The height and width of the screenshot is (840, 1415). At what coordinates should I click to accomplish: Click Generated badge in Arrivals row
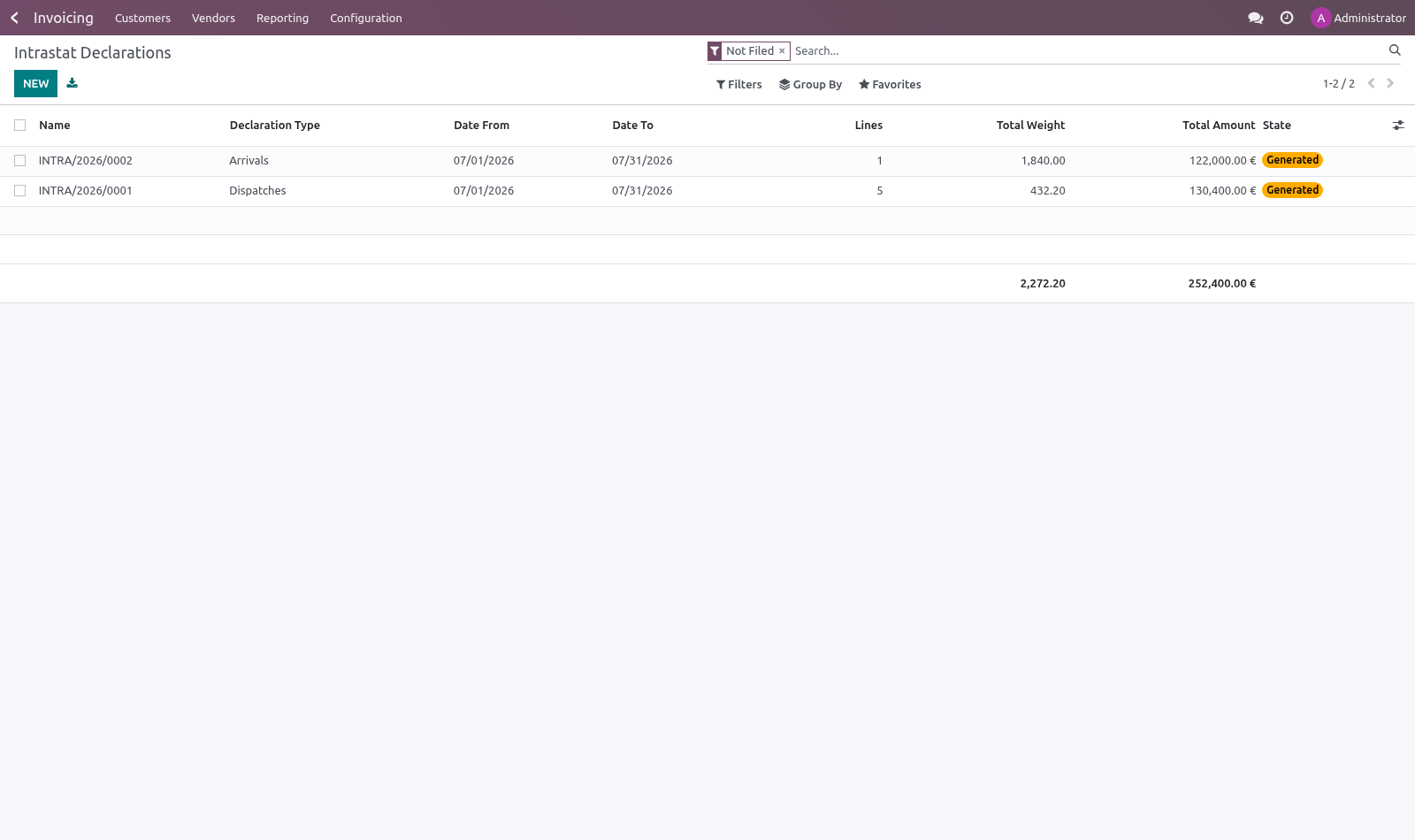coord(1292,160)
